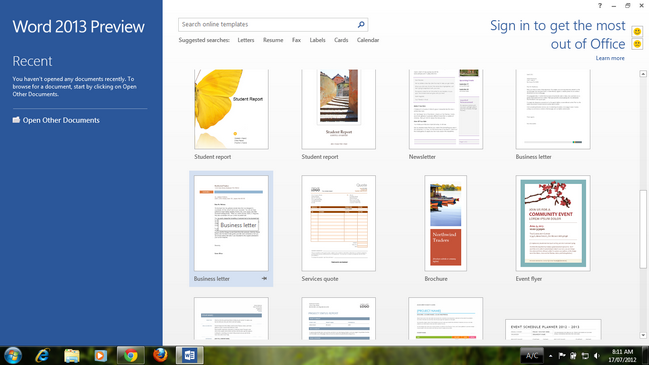Open the Project Name template thumbnail in the bottom row
This screenshot has width=649, height=365.
point(446,319)
